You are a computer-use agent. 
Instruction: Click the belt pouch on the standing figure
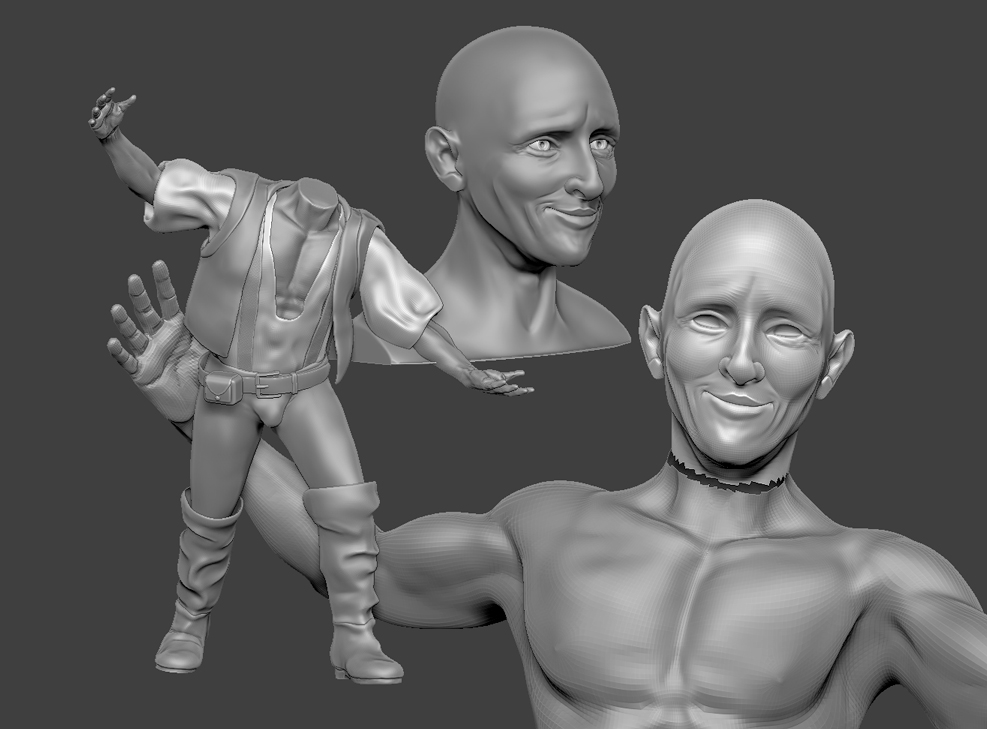click(222, 388)
